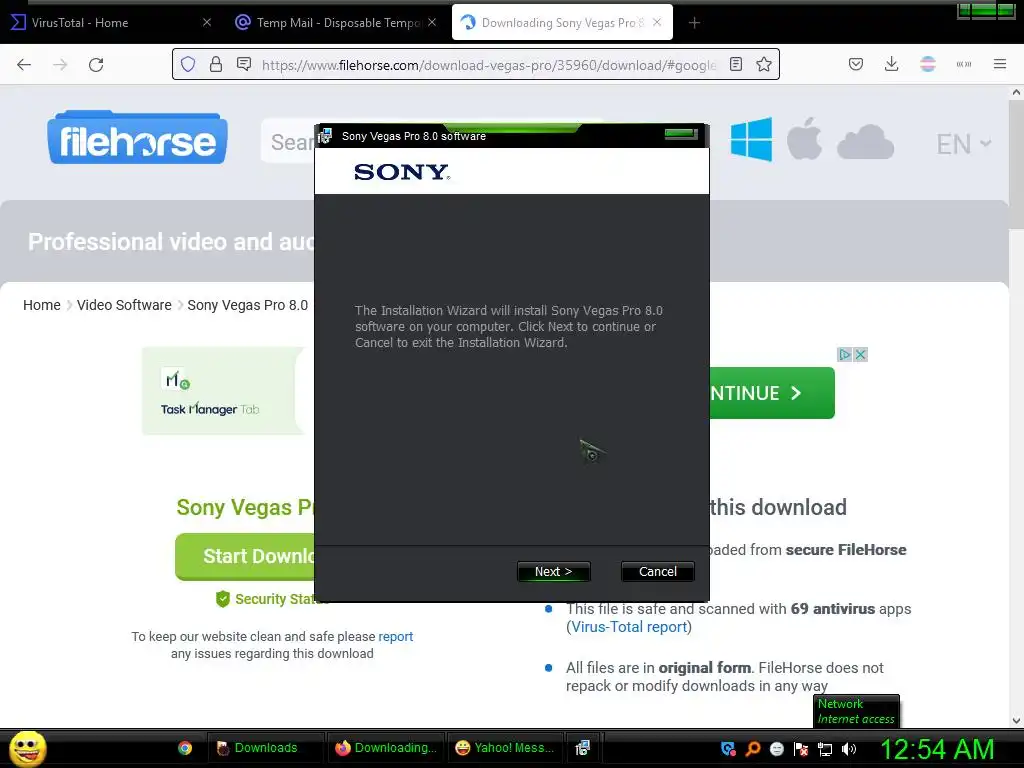1024x768 pixels.
Task: Click the action center flag tray icon
Action: 801,749
